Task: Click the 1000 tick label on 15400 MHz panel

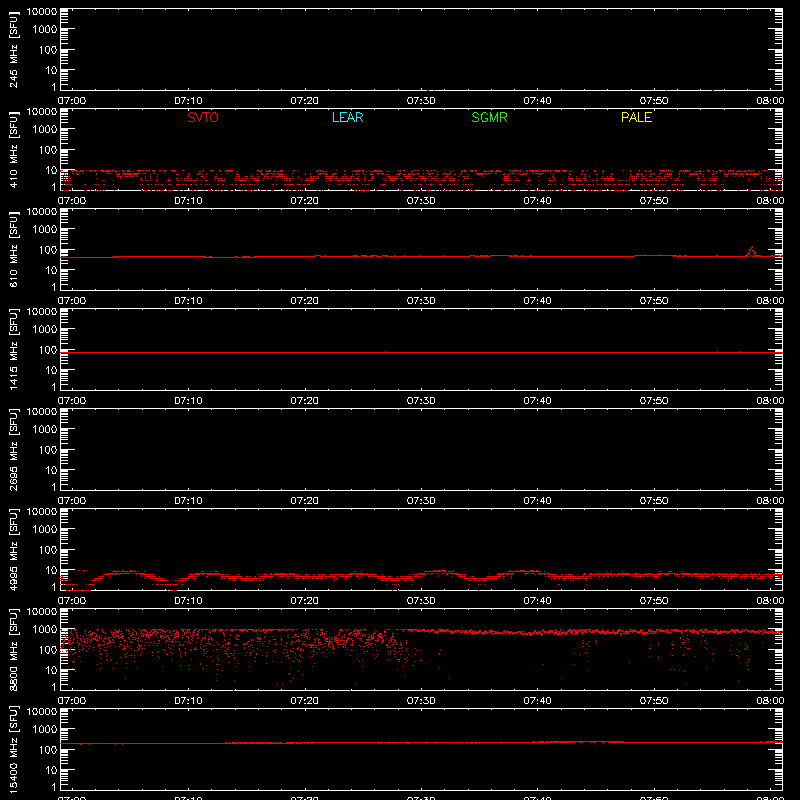Action: coord(45,730)
